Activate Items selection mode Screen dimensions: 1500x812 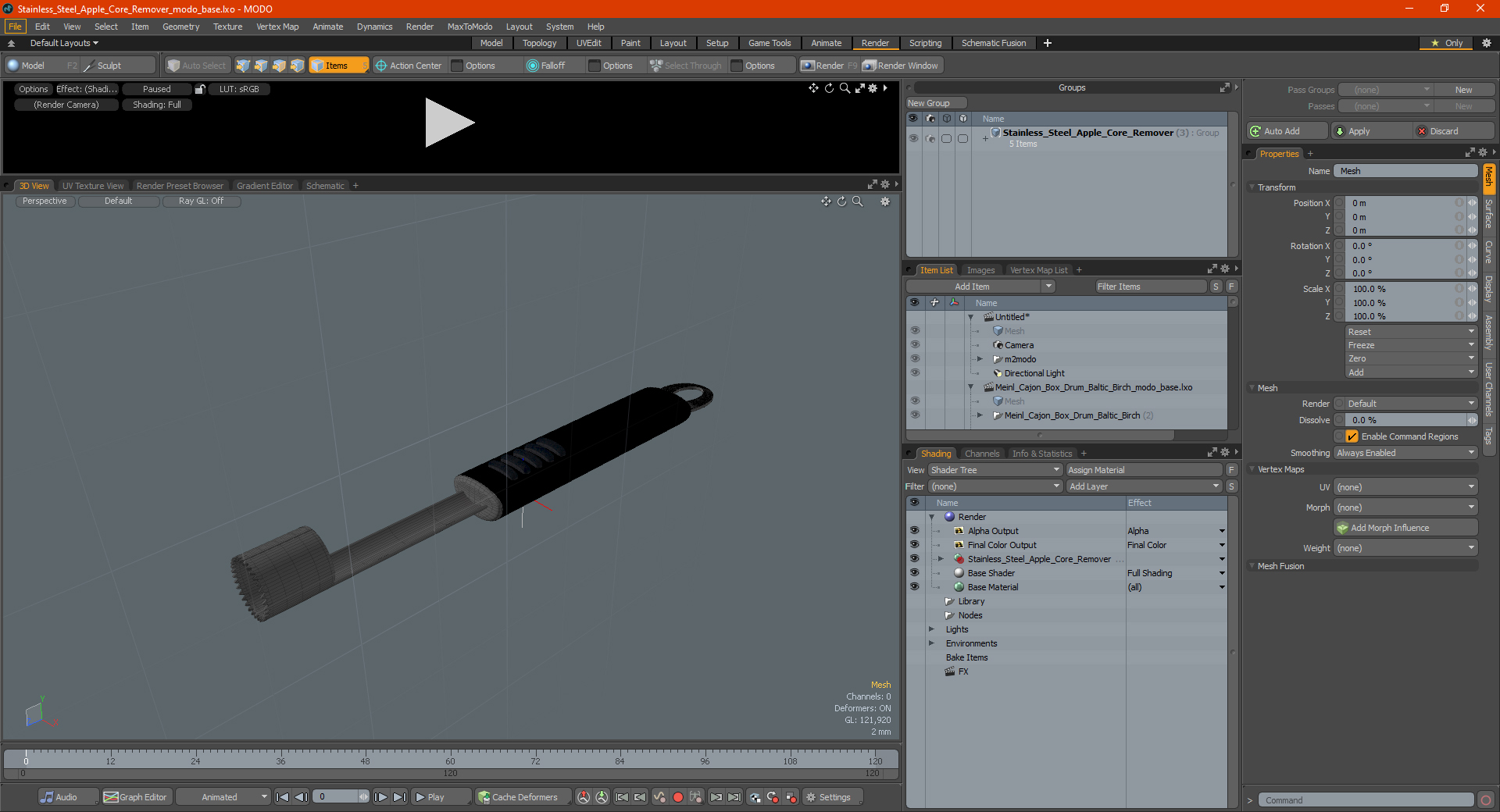click(338, 66)
